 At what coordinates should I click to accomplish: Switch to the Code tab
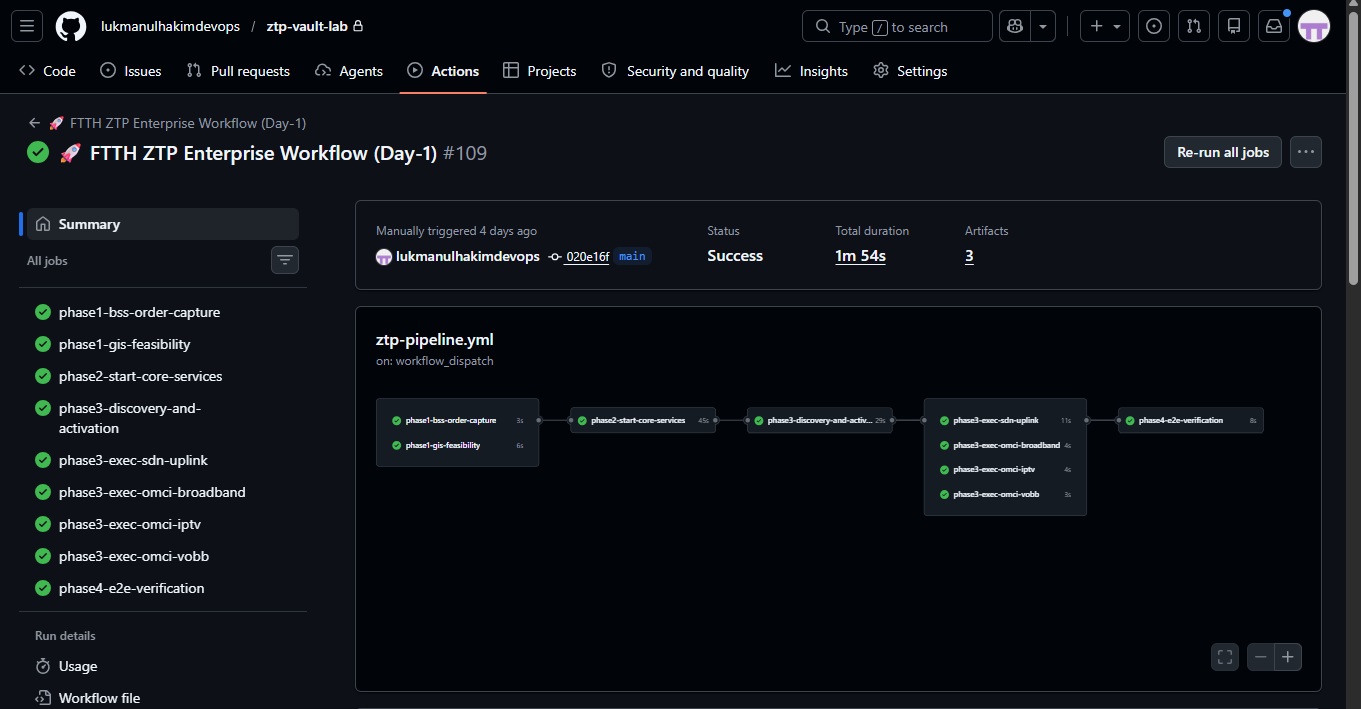48,71
